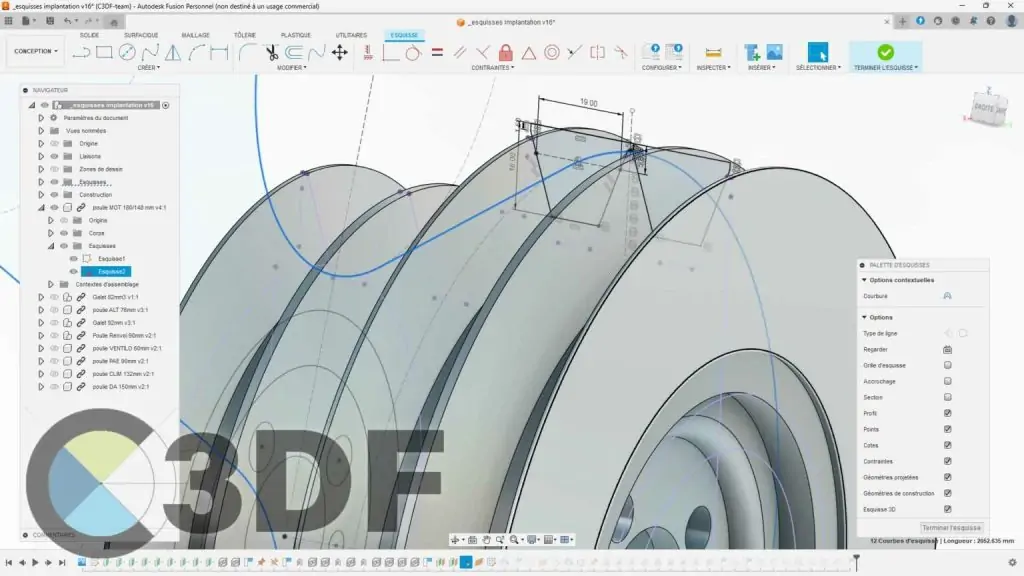The image size is (1024, 576).
Task: Apply the Lock (fix) constraint
Action: tap(506, 52)
